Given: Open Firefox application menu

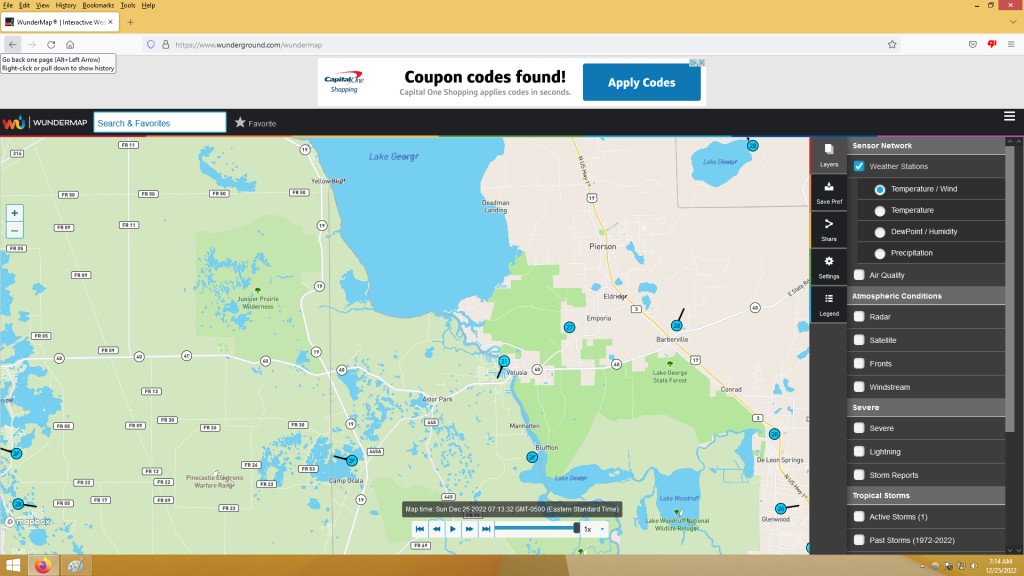Looking at the screenshot, I should 1011,44.
